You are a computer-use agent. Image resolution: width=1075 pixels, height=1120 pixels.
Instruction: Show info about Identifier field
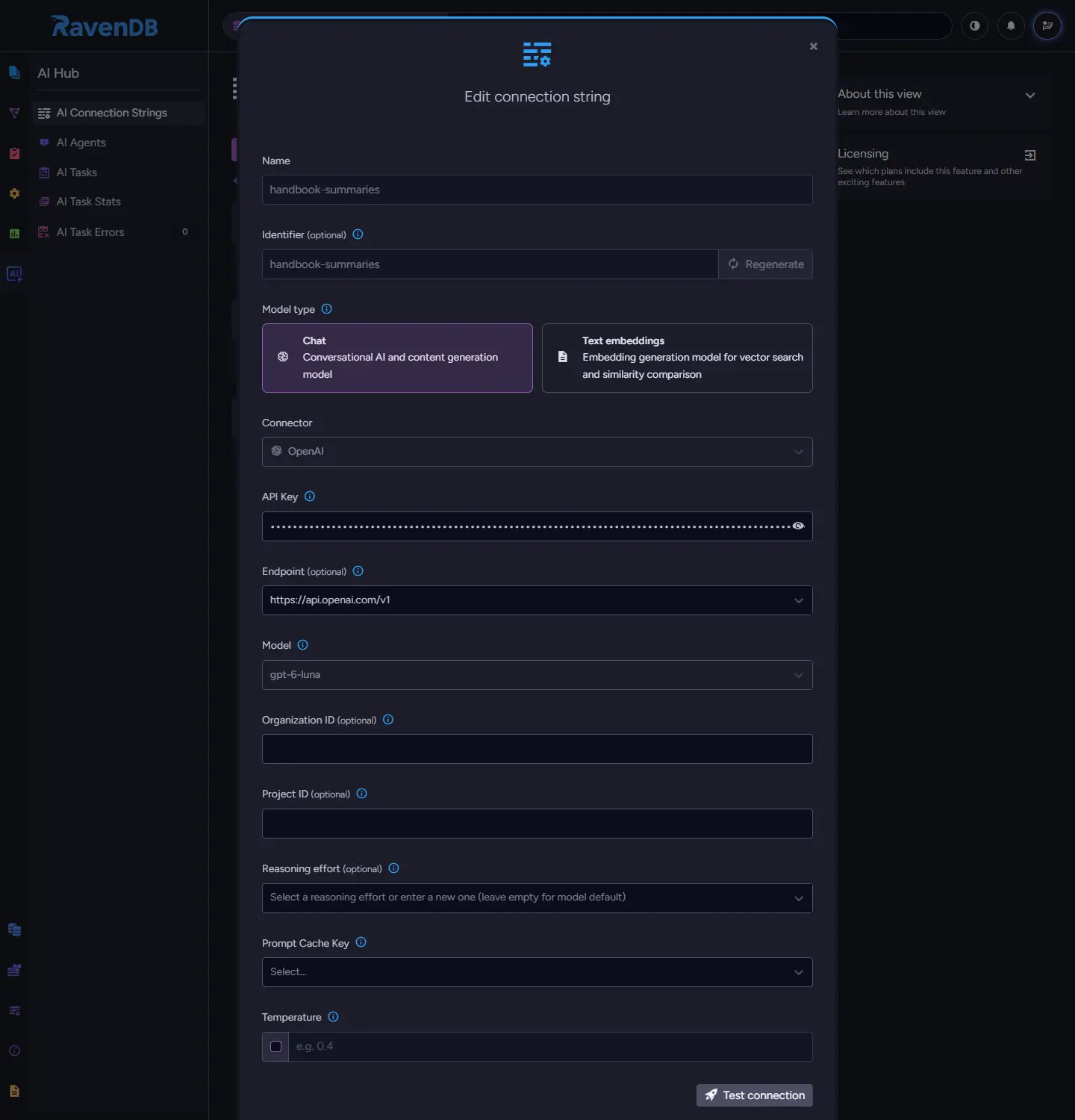[x=358, y=234]
